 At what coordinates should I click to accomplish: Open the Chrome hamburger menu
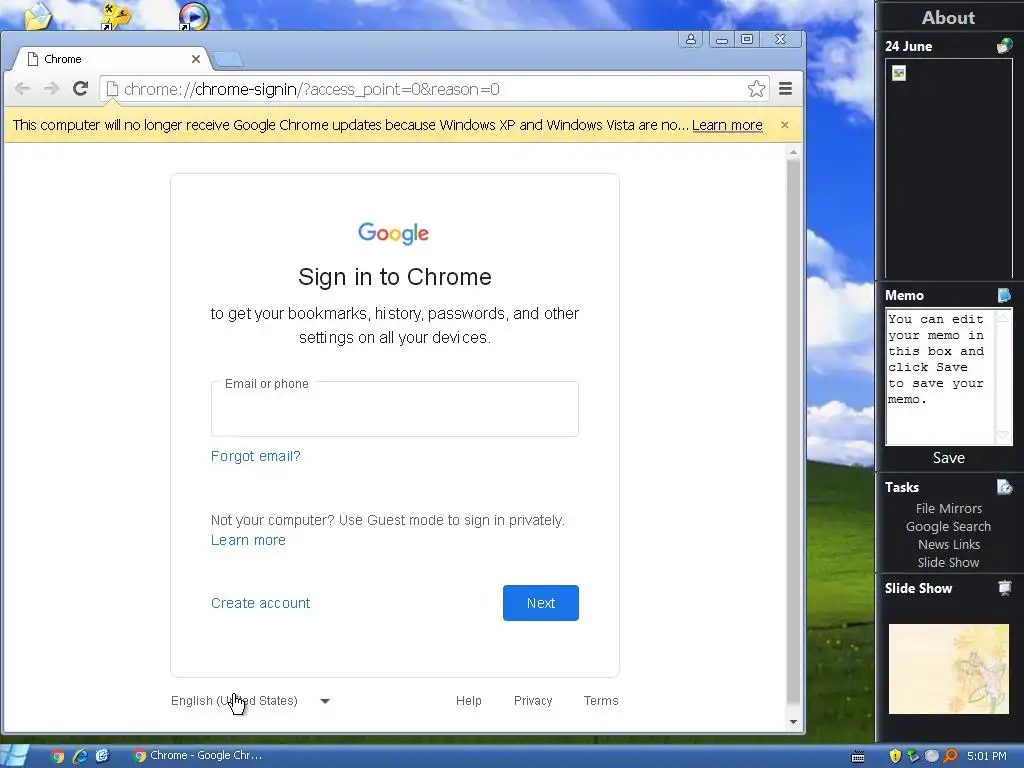point(786,89)
